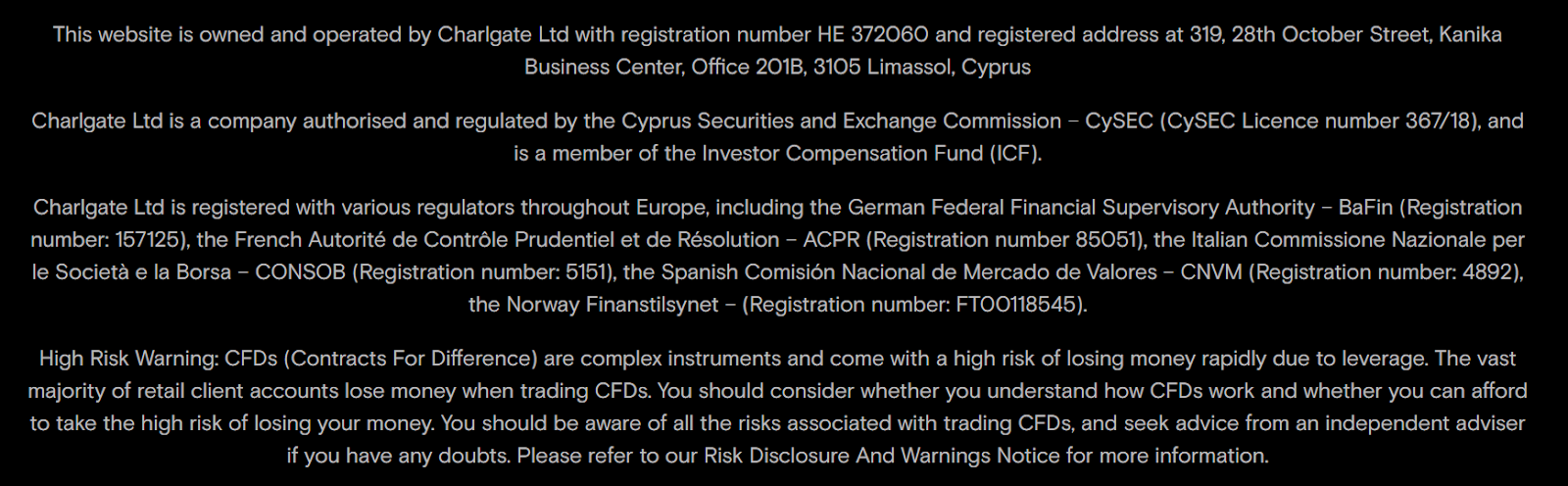
Task: Click the (Contracts For Difference) text
Action: tap(410, 359)
